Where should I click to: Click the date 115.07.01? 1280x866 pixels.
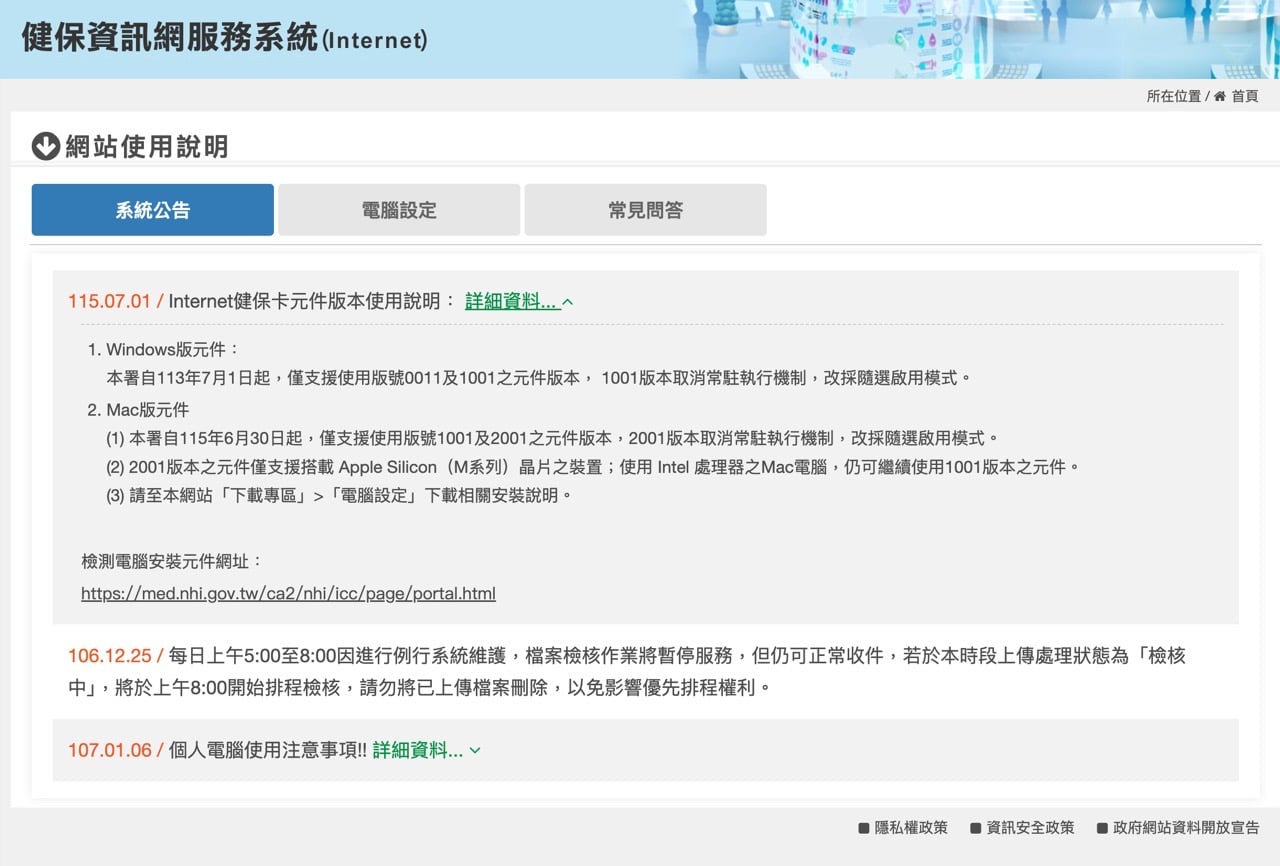click(109, 301)
